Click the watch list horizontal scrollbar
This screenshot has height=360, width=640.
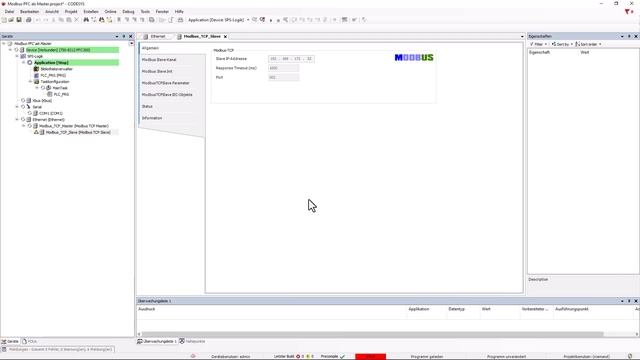[x=372, y=334]
